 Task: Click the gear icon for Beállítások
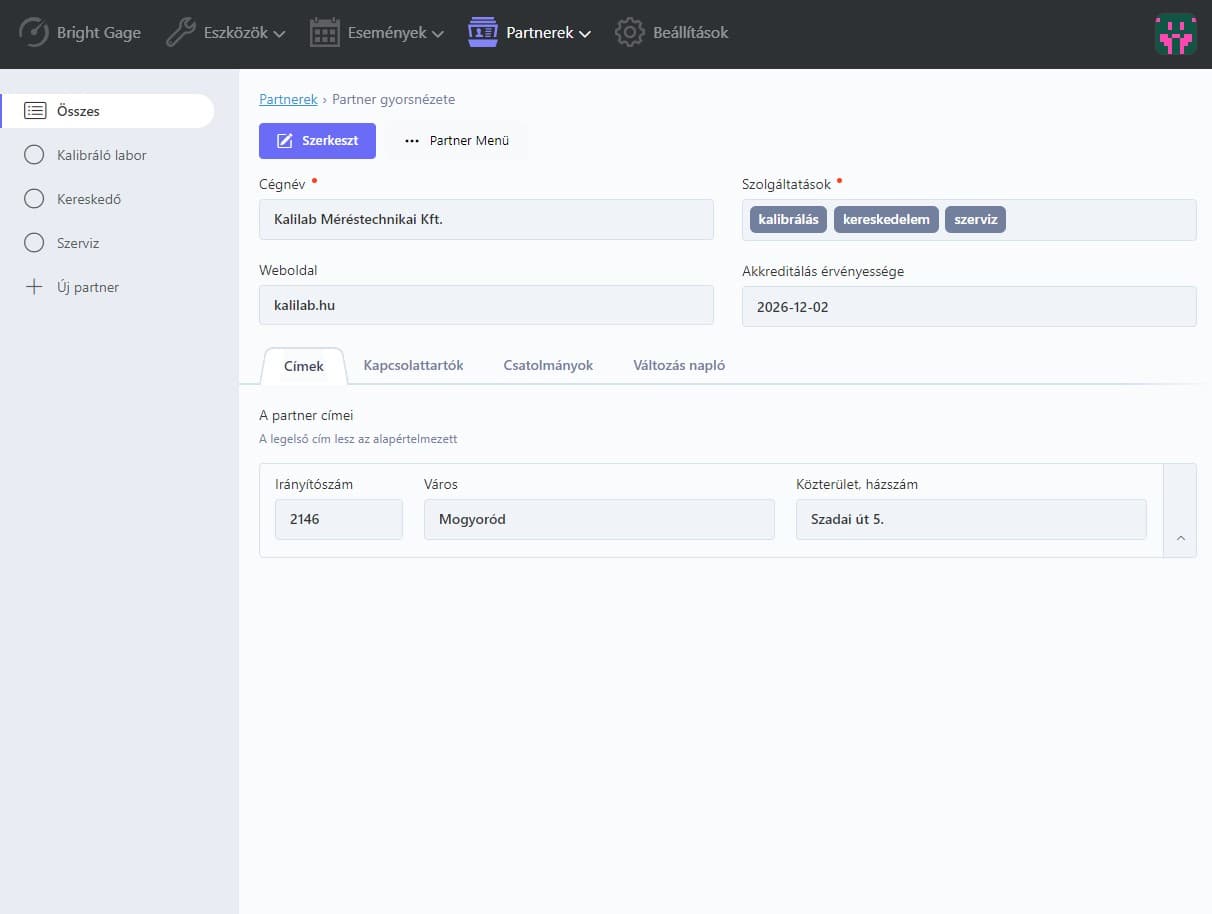(629, 32)
